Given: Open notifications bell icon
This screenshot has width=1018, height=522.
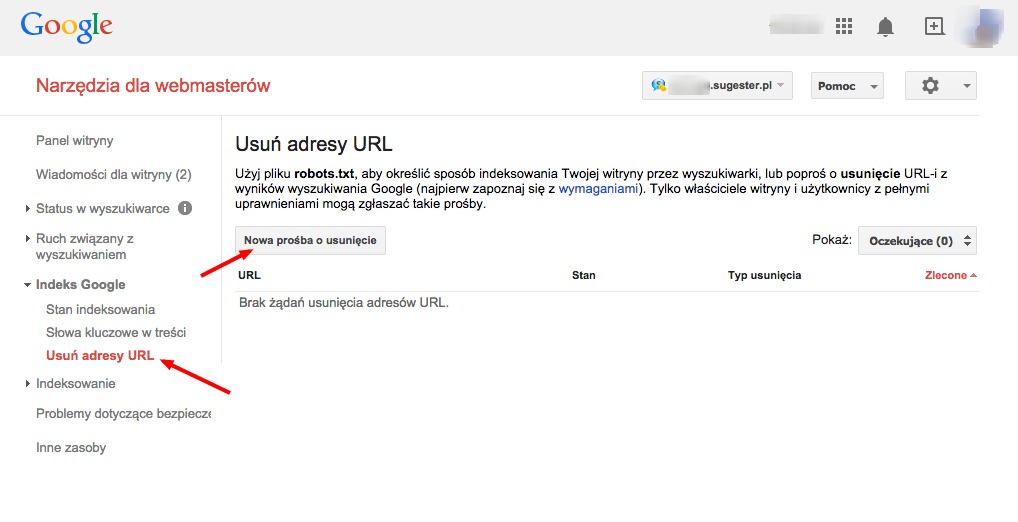Looking at the screenshot, I should (885, 27).
